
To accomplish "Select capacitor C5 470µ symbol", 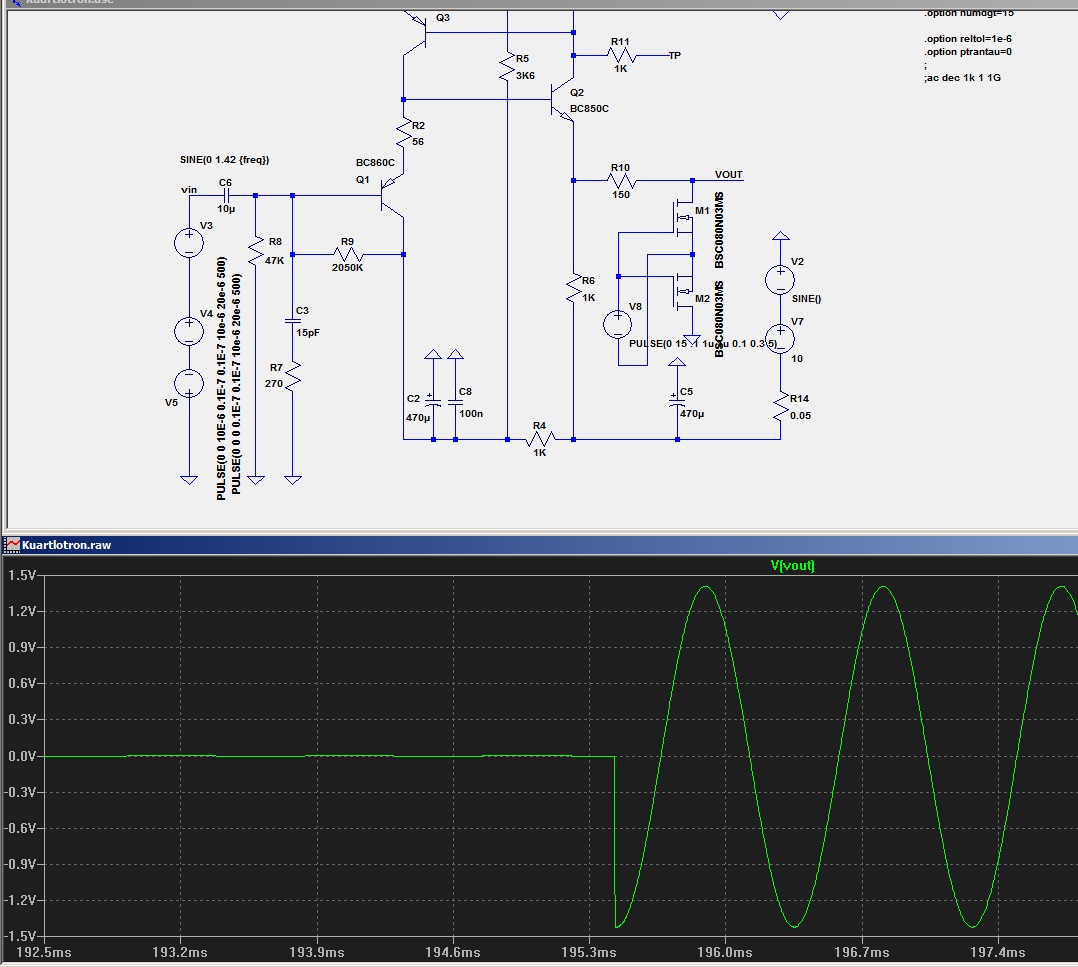I will point(677,402).
